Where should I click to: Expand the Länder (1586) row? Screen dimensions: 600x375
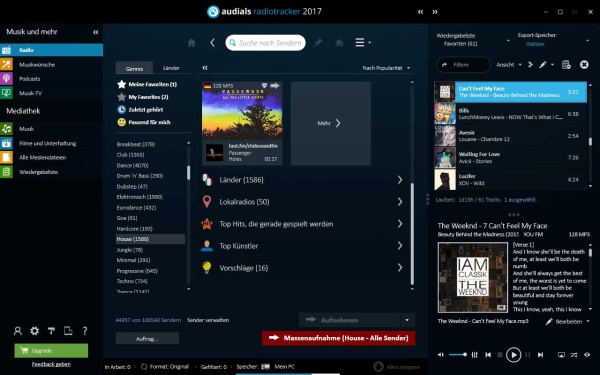tap(302, 180)
